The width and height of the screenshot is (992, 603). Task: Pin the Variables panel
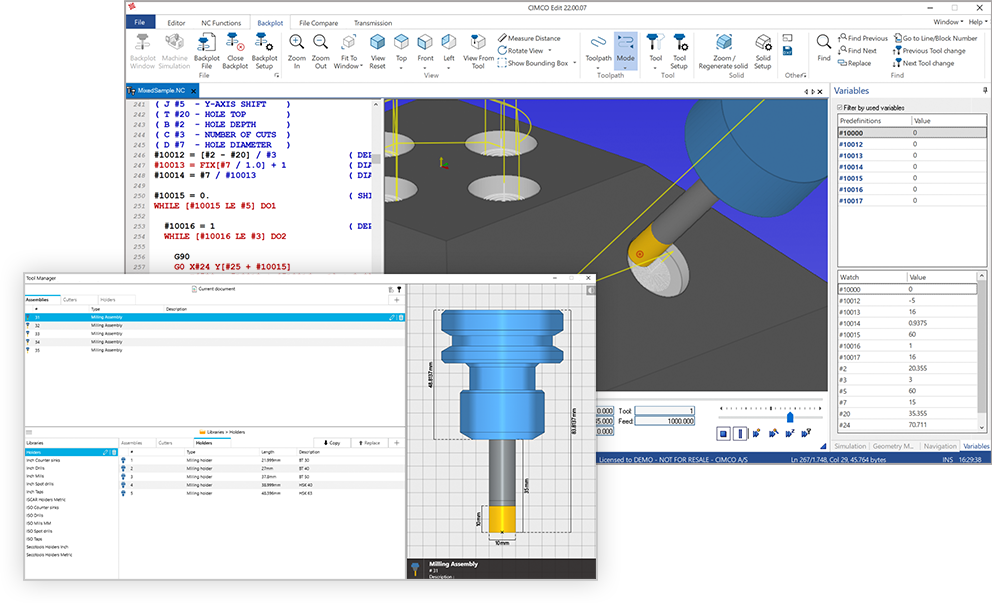point(984,90)
